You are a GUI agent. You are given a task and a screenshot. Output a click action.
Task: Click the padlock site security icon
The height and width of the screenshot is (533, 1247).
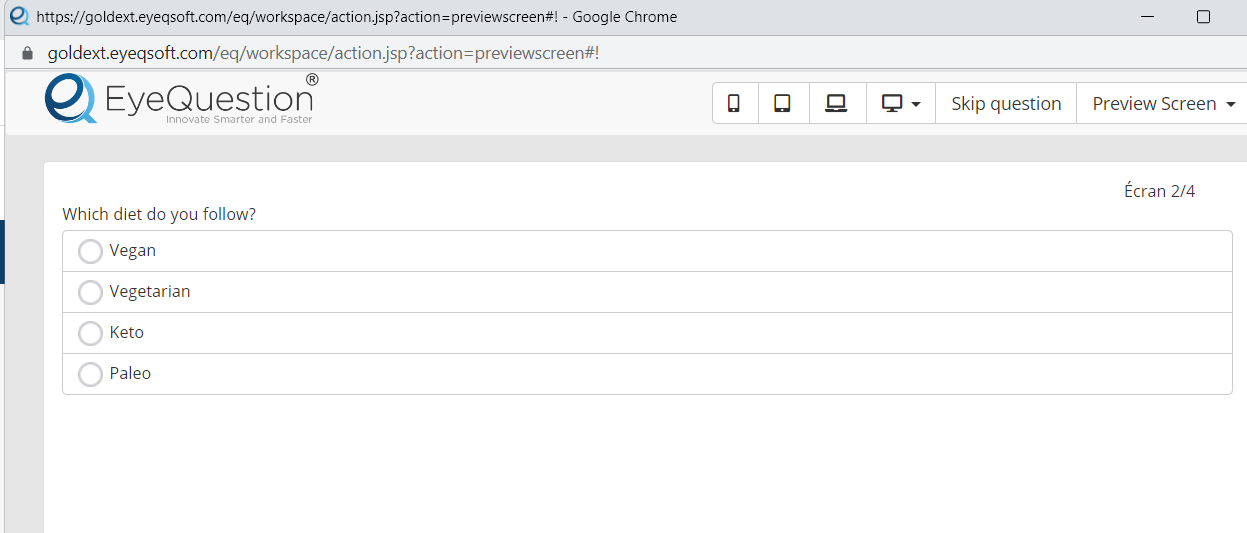(27, 53)
